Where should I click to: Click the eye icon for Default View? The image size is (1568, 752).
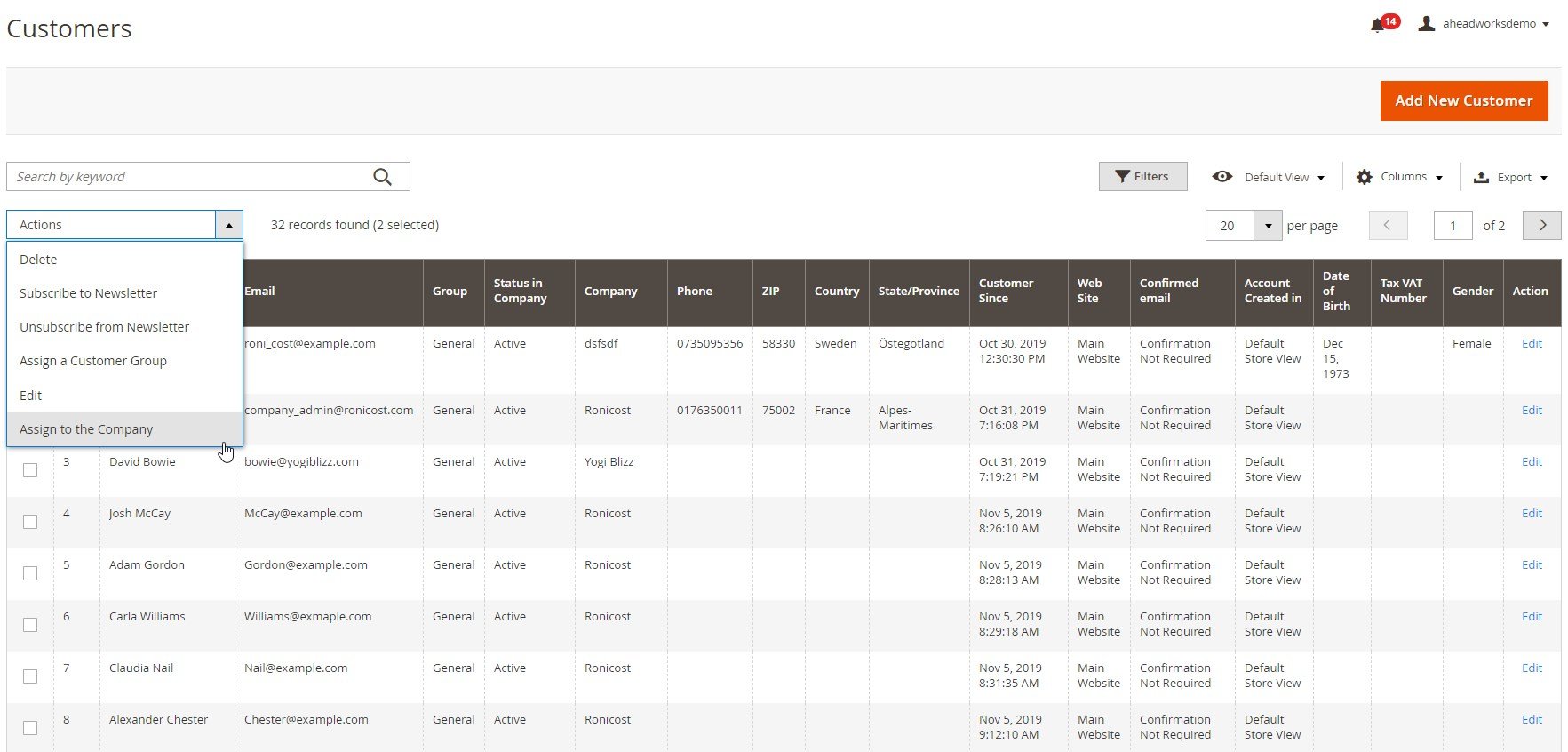1222,177
